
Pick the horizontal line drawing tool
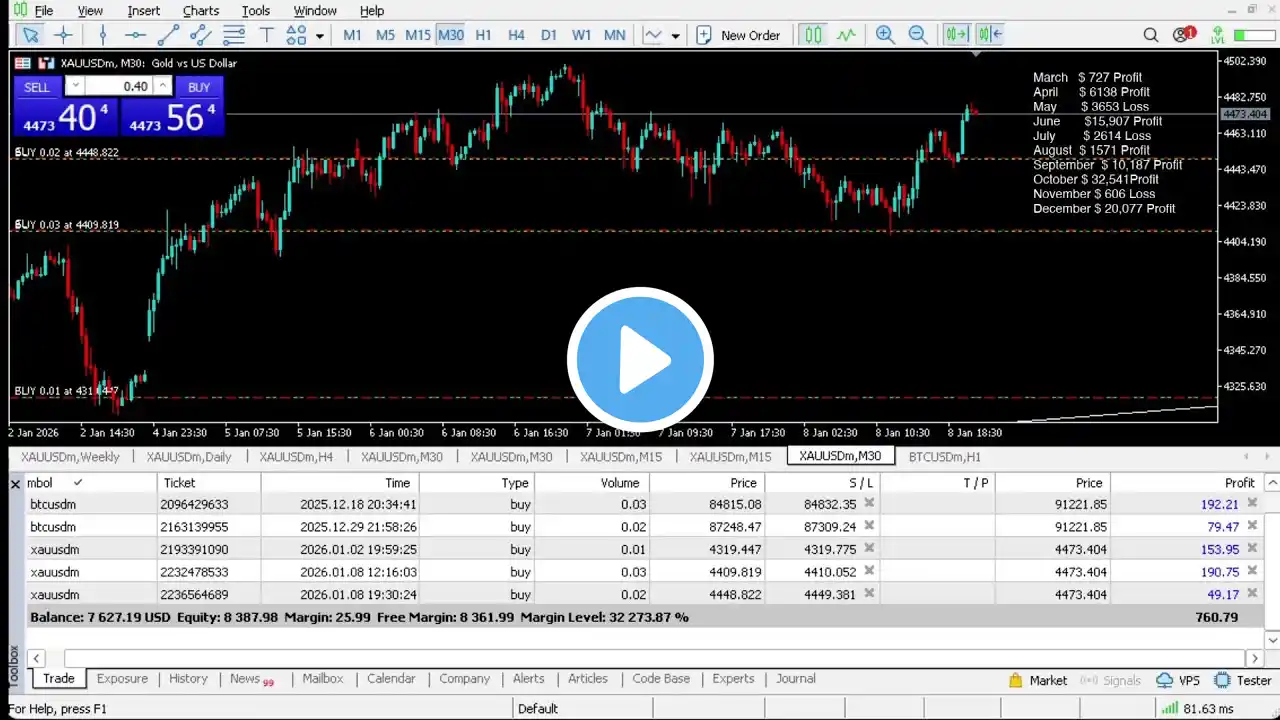pyautogui.click(x=135, y=35)
